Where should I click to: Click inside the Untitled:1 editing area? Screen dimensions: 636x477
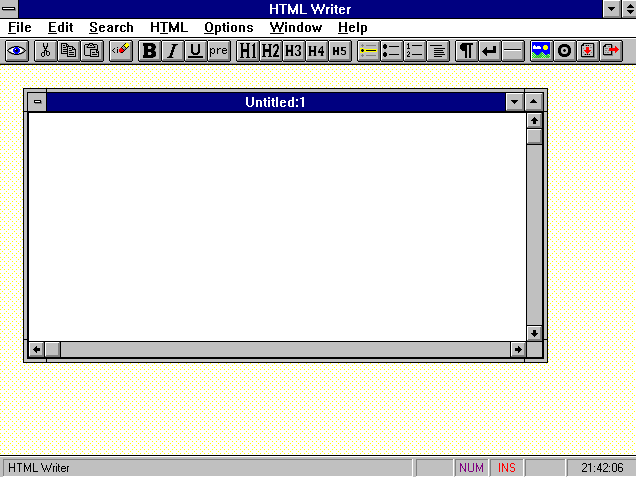coord(277,227)
